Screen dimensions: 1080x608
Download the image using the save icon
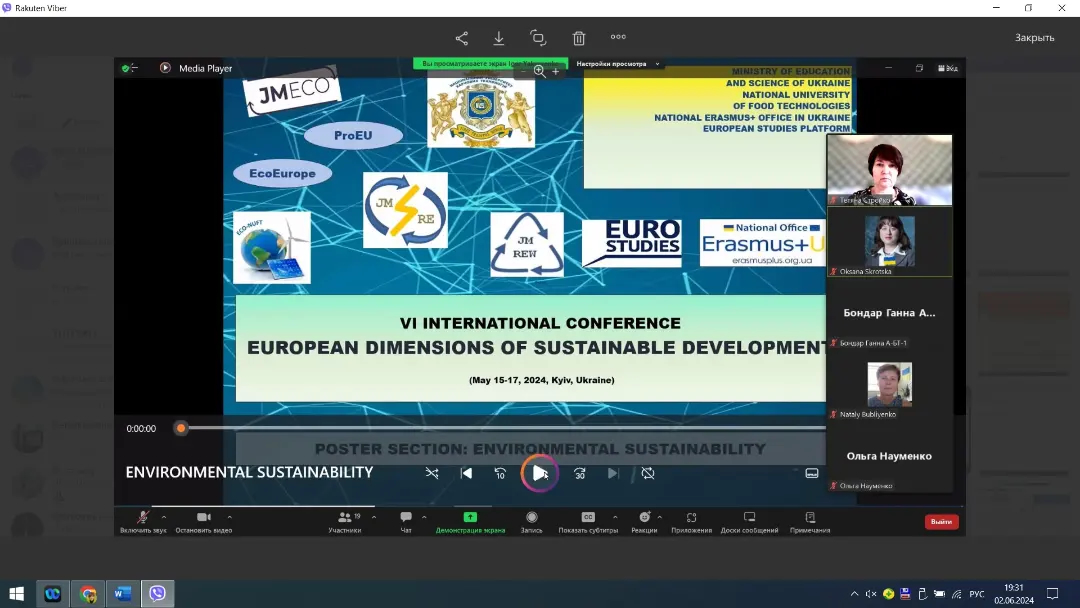pos(499,38)
